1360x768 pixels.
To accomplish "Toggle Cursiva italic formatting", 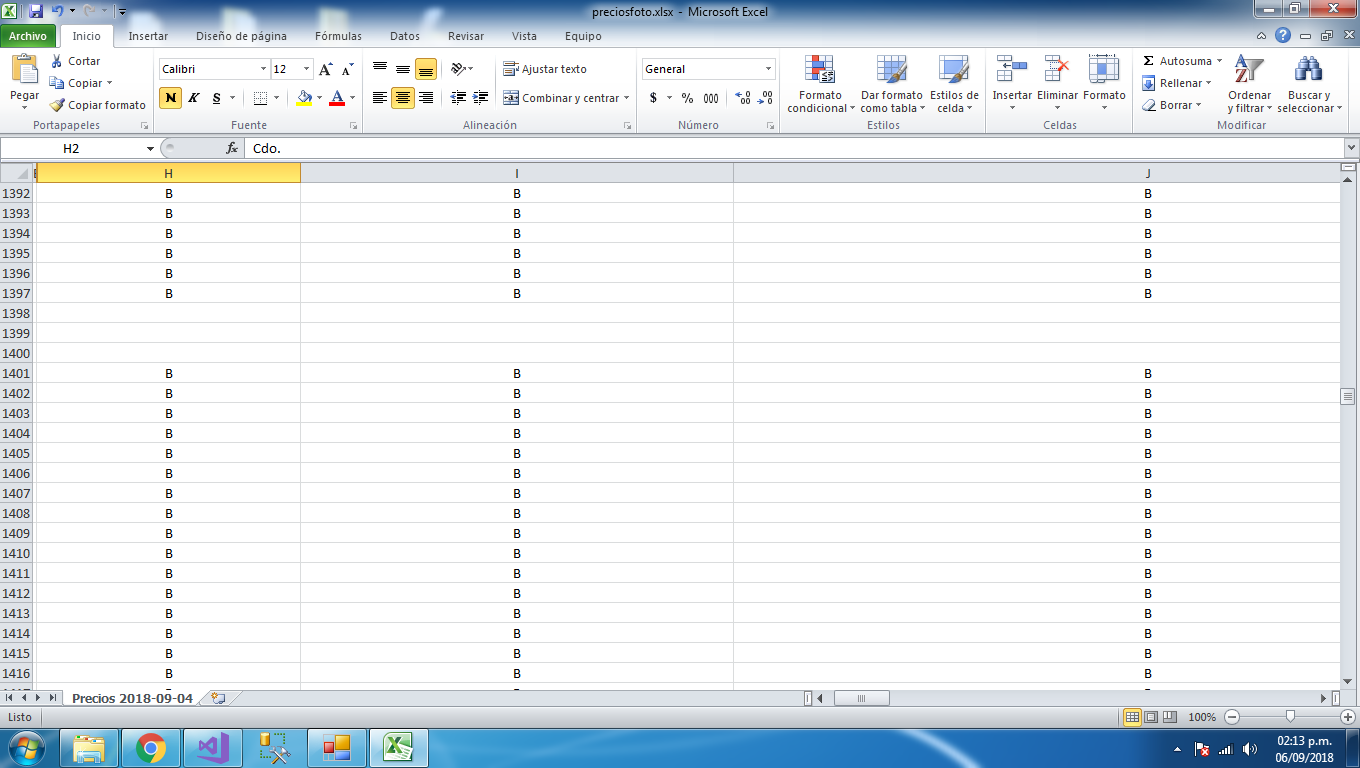I will tap(194, 98).
